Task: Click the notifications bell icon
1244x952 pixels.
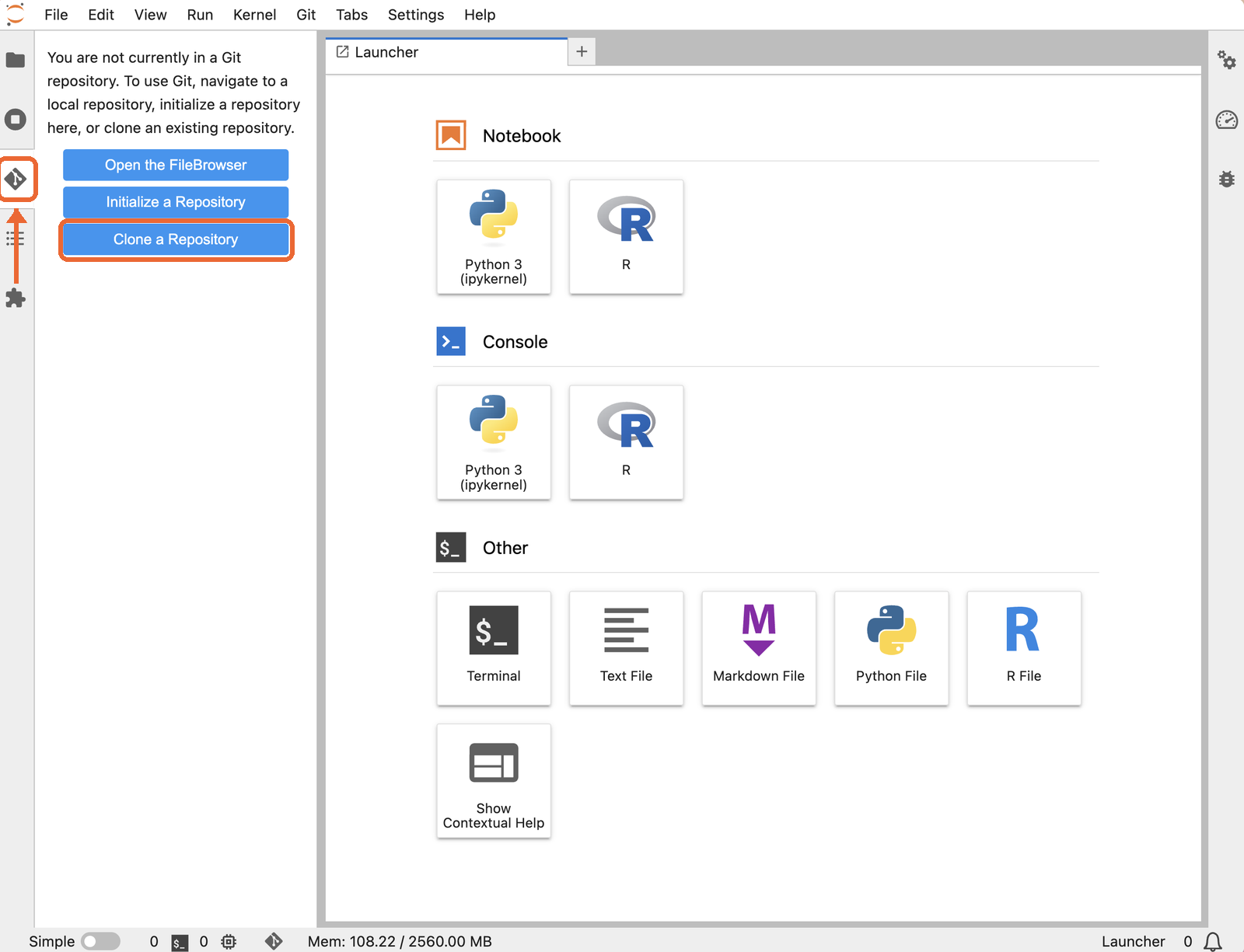Action: click(x=1212, y=941)
